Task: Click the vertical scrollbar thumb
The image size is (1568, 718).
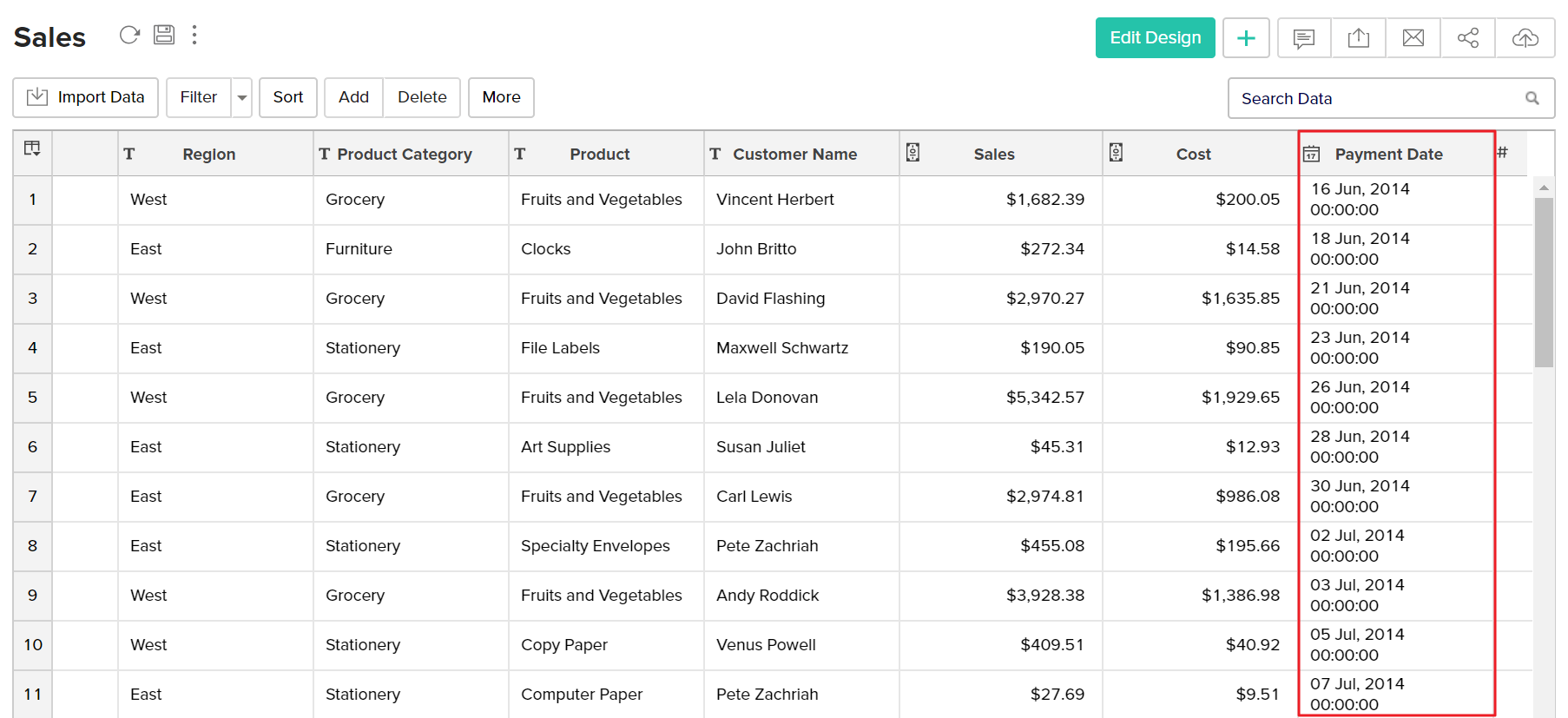Action: click(x=1544, y=282)
